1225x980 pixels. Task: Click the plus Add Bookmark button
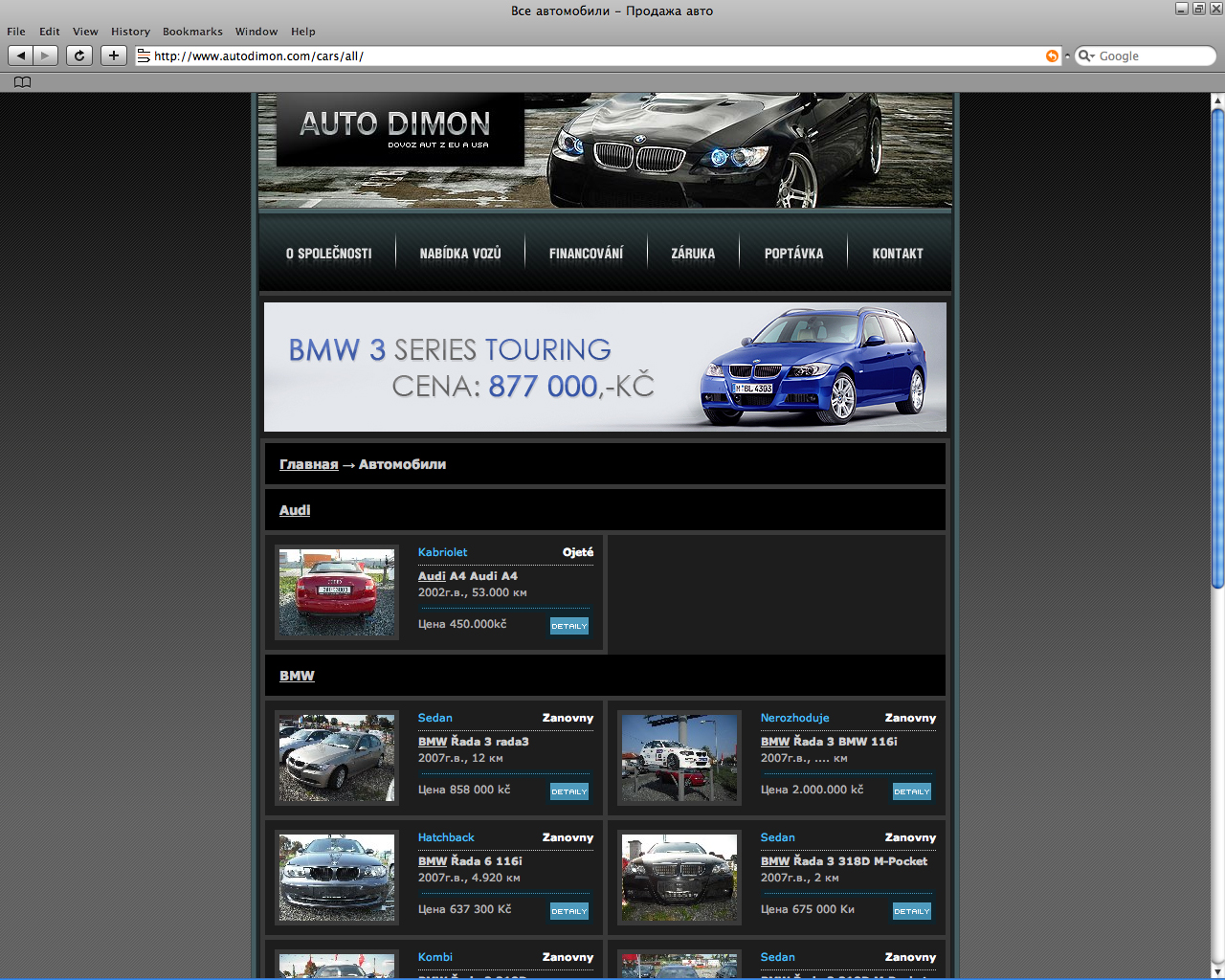(x=114, y=56)
